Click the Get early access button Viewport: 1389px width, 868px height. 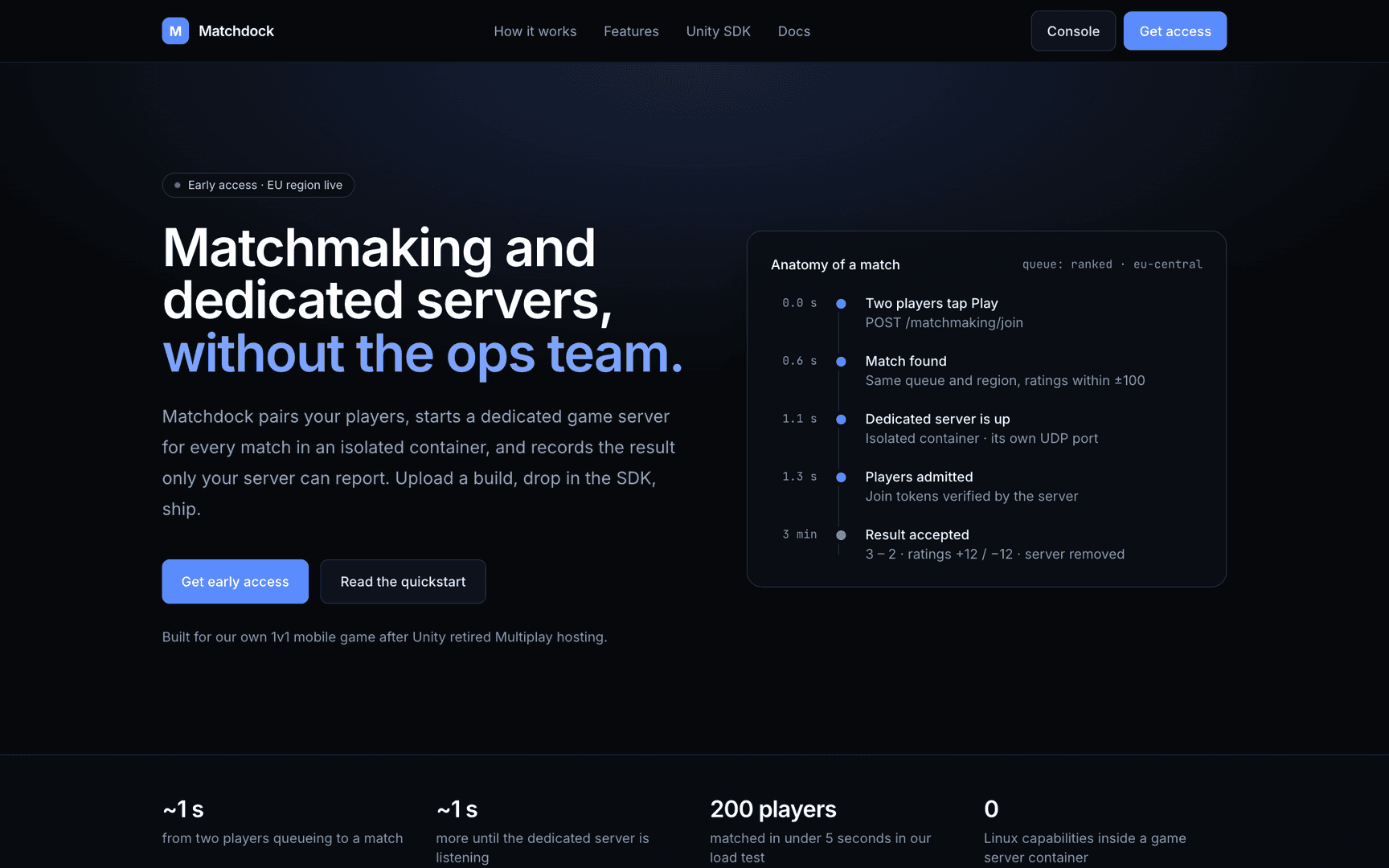tap(235, 581)
